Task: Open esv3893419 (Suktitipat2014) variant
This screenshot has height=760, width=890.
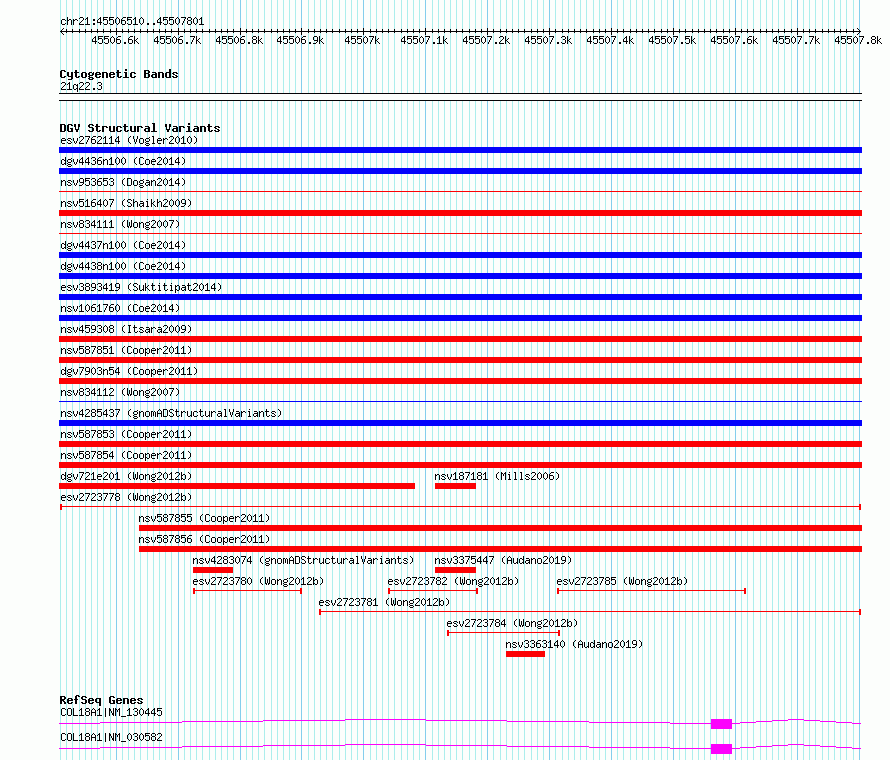Action: 141,287
